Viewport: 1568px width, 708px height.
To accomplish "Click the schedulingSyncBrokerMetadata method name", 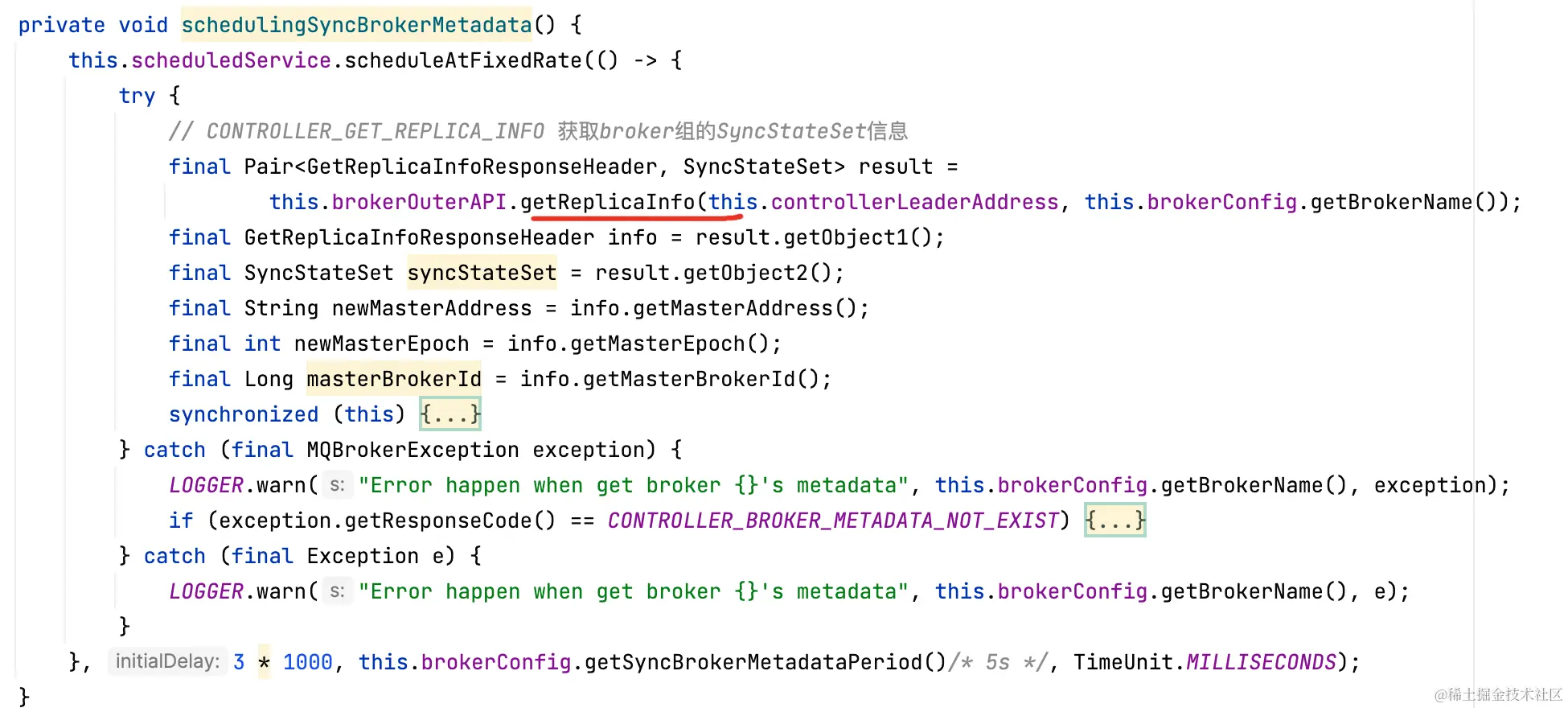I will [x=357, y=25].
